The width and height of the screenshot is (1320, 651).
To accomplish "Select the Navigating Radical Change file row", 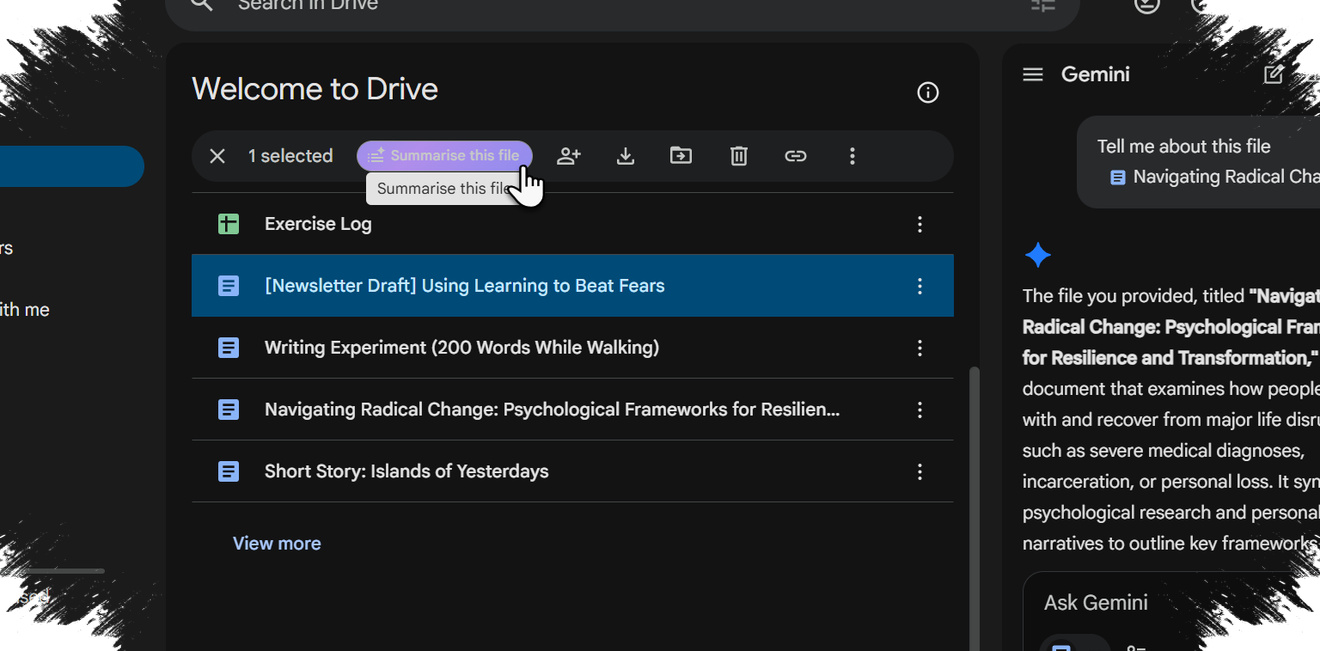I will click(x=572, y=410).
